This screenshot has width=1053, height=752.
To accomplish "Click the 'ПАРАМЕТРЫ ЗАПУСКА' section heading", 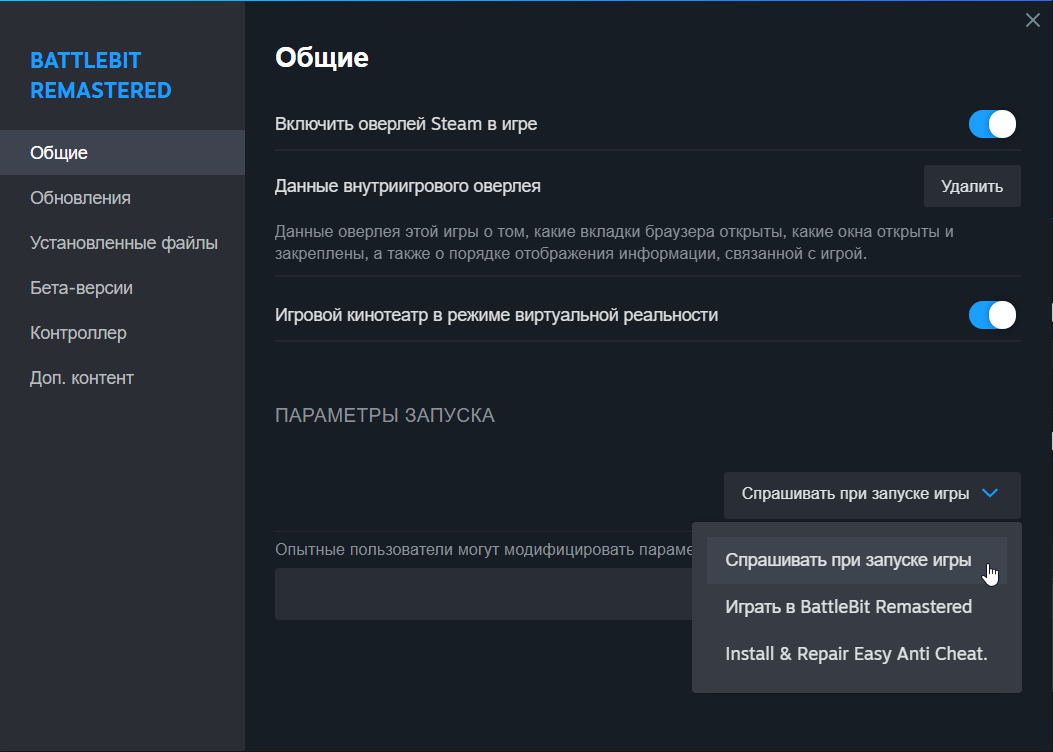I will (385, 415).
